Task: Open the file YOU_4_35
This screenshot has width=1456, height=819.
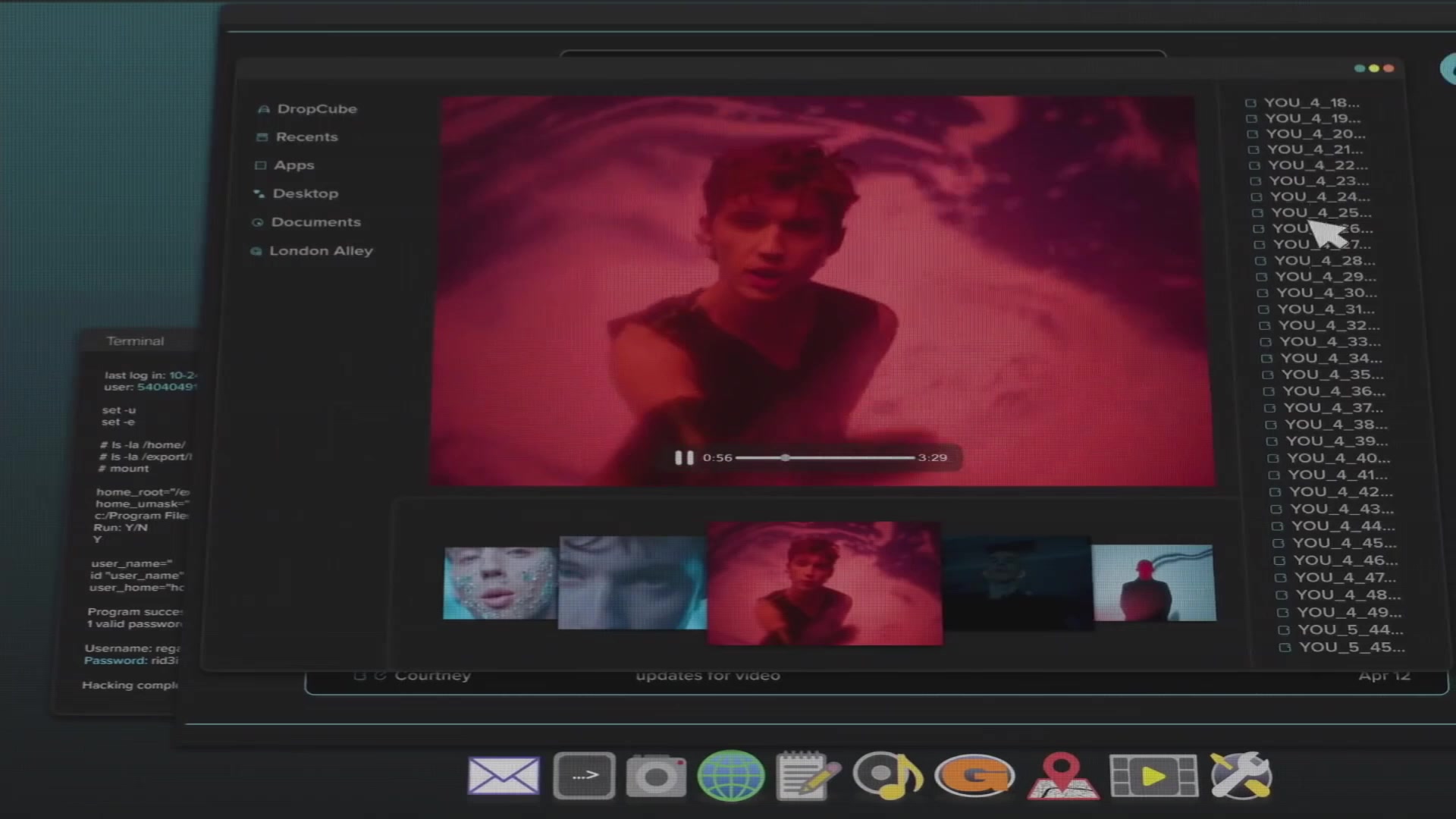Action: [1333, 375]
